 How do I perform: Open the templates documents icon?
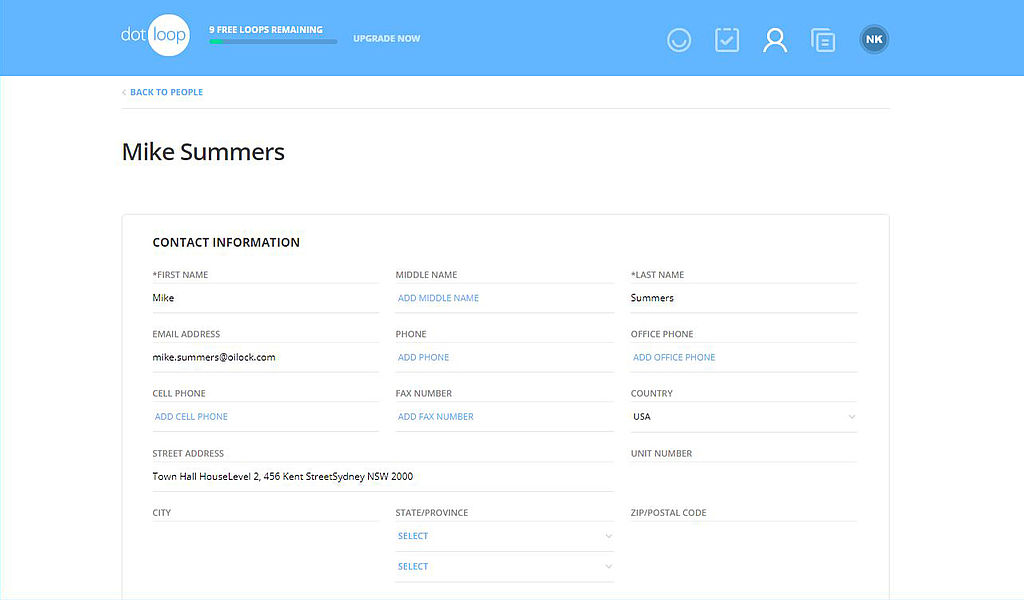pos(823,40)
